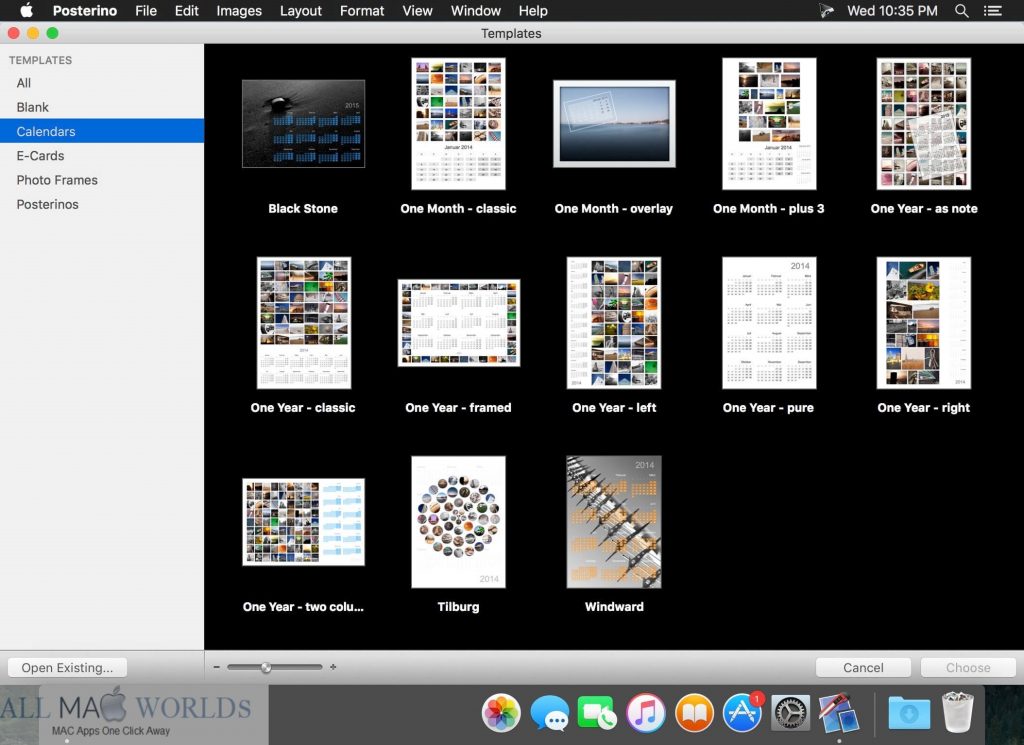The height and width of the screenshot is (745, 1024).
Task: Open System Preferences gear in dock
Action: click(790, 712)
